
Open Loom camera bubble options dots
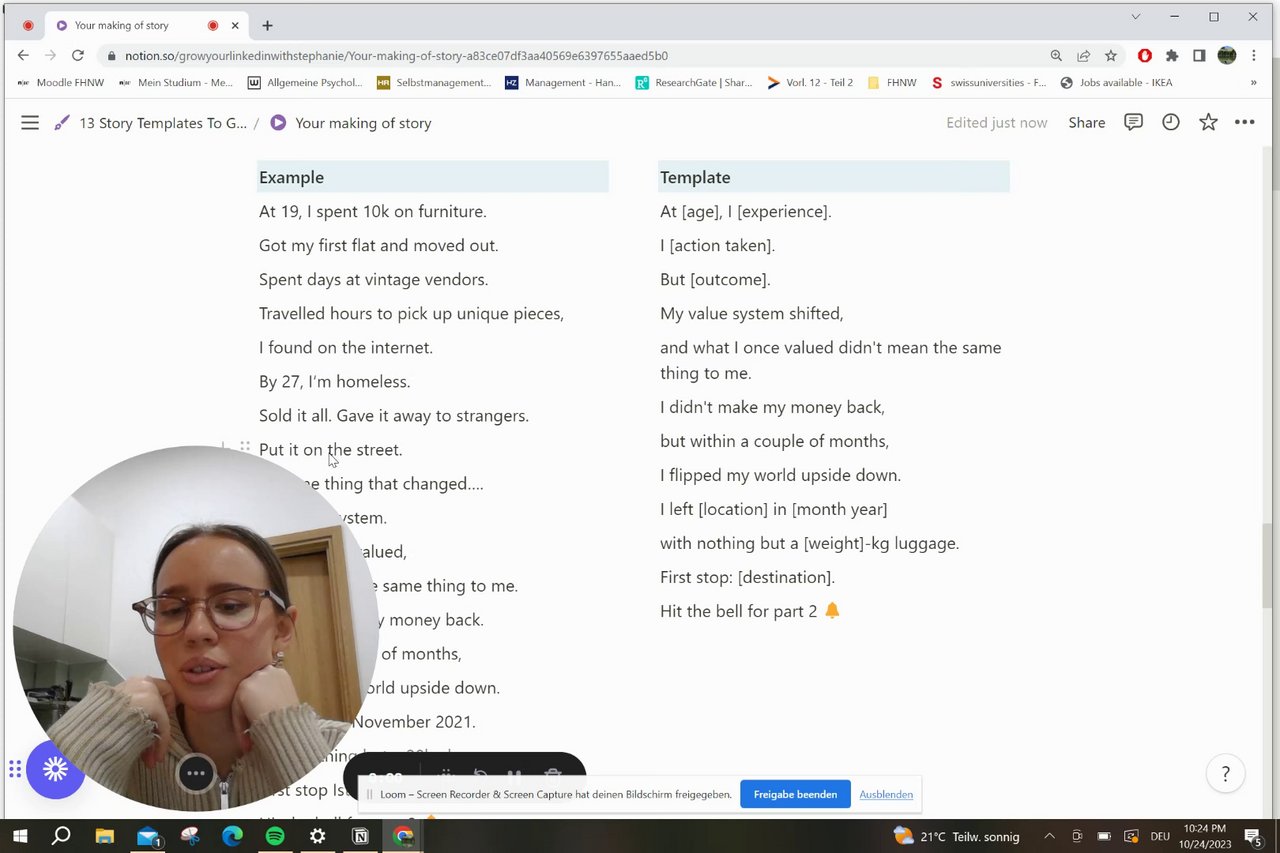pos(196,773)
